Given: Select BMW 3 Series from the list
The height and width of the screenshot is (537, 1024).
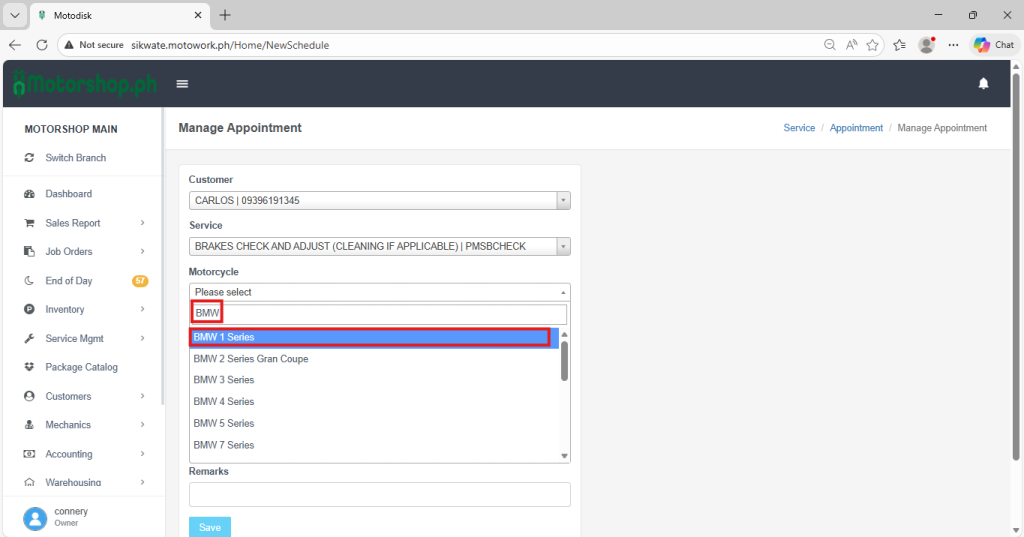Looking at the screenshot, I should 224,380.
